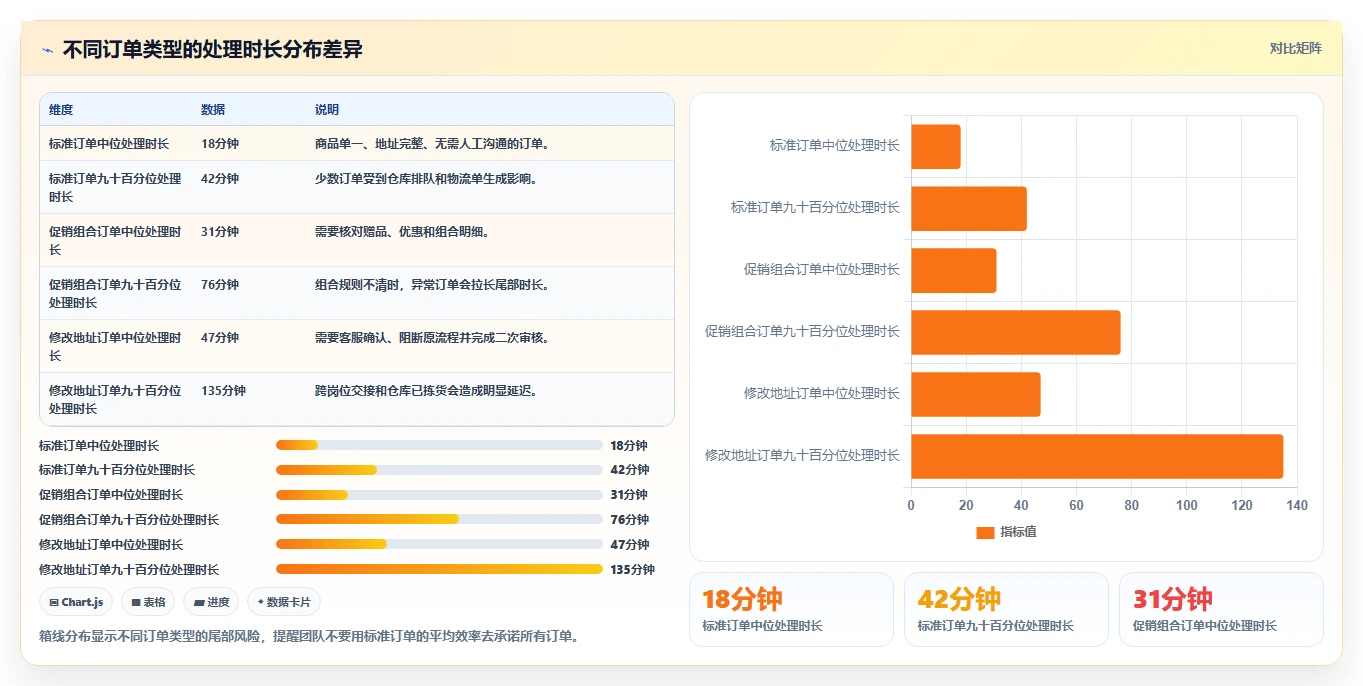
Task: Click the progress list label 标准订单九十百分位处理时长
Action: coord(117,470)
